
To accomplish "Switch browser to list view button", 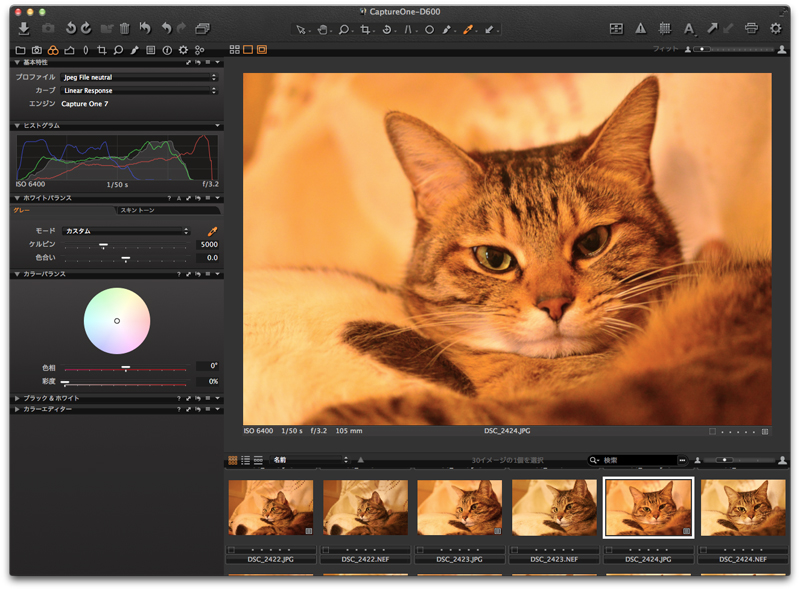I will tap(245, 460).
